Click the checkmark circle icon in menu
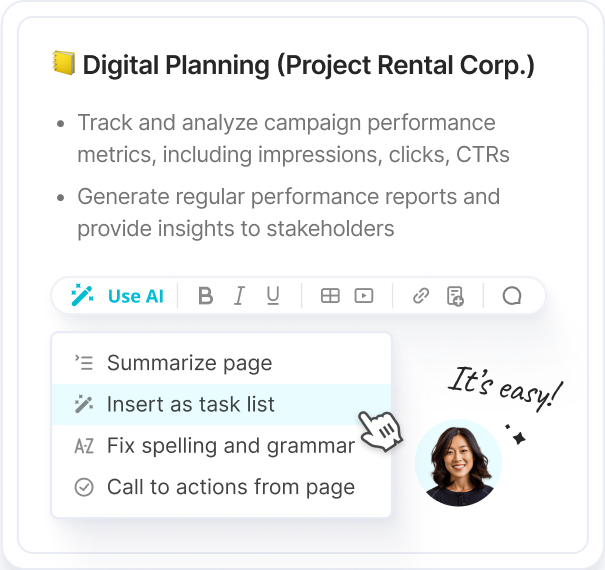The width and height of the screenshot is (605, 570). [x=84, y=488]
